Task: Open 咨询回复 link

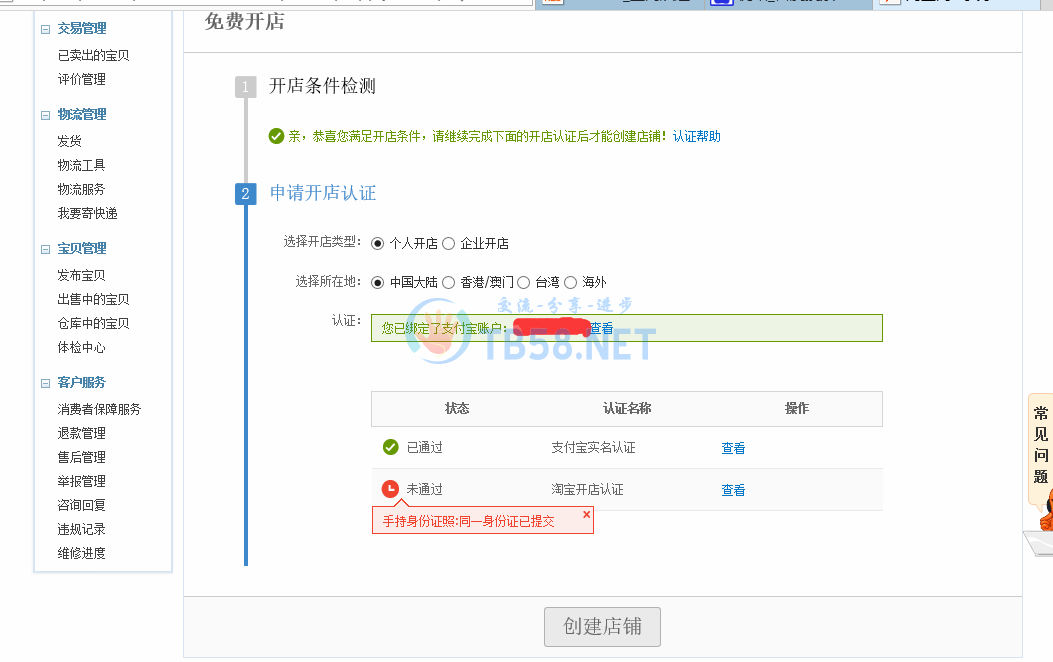Action: 81,506
